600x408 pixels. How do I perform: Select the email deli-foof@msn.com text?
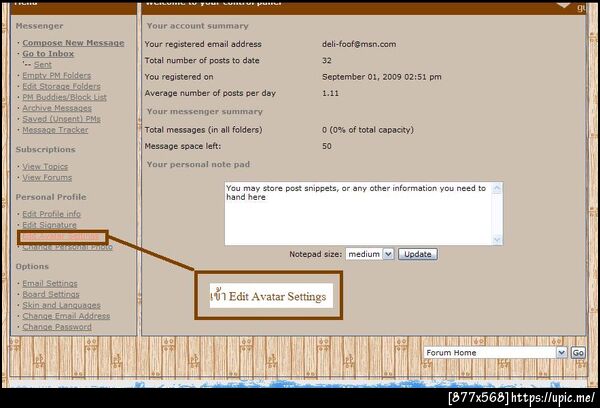coord(359,44)
